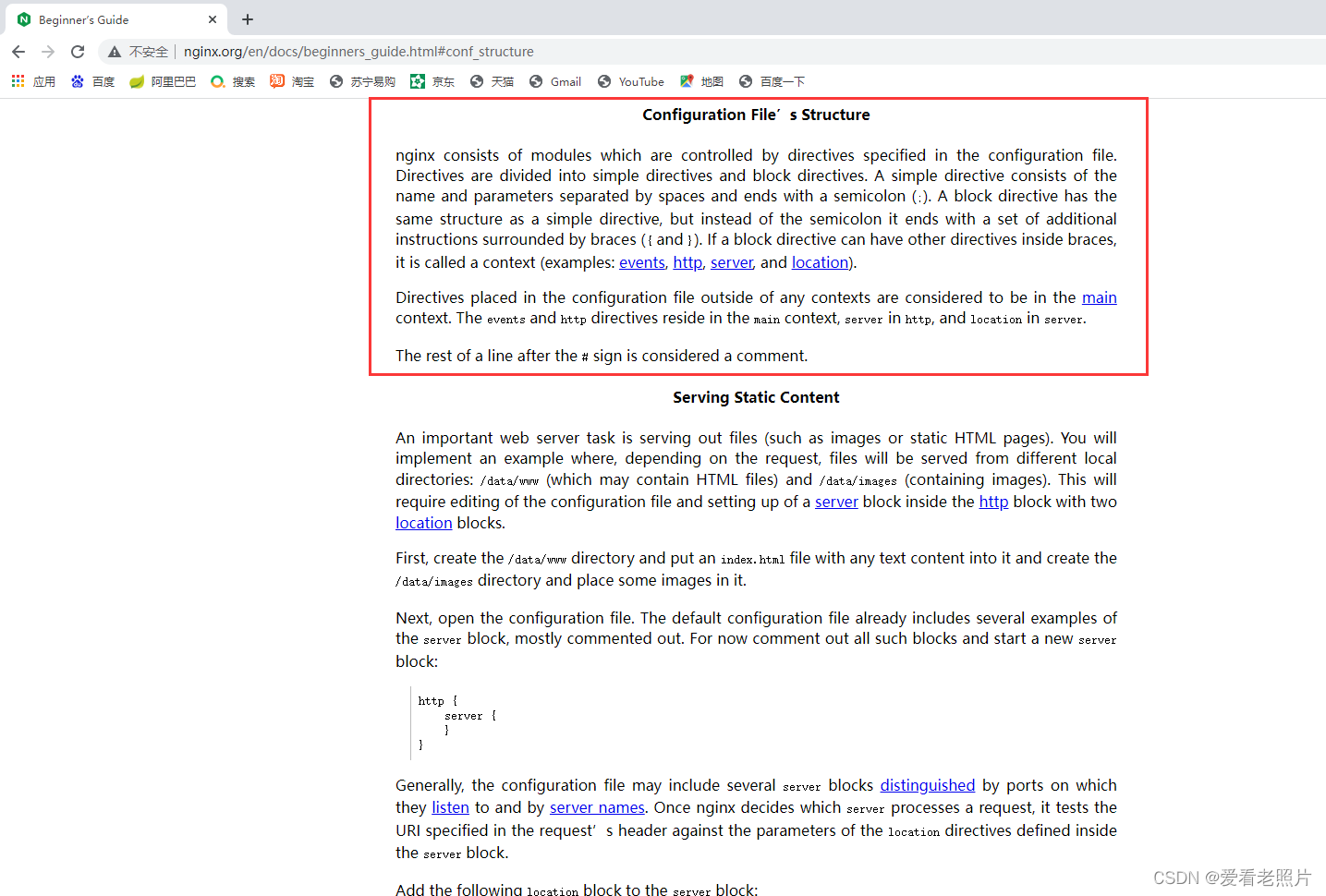
Task: Open the server link in Serving Static Content
Action: 836,502
